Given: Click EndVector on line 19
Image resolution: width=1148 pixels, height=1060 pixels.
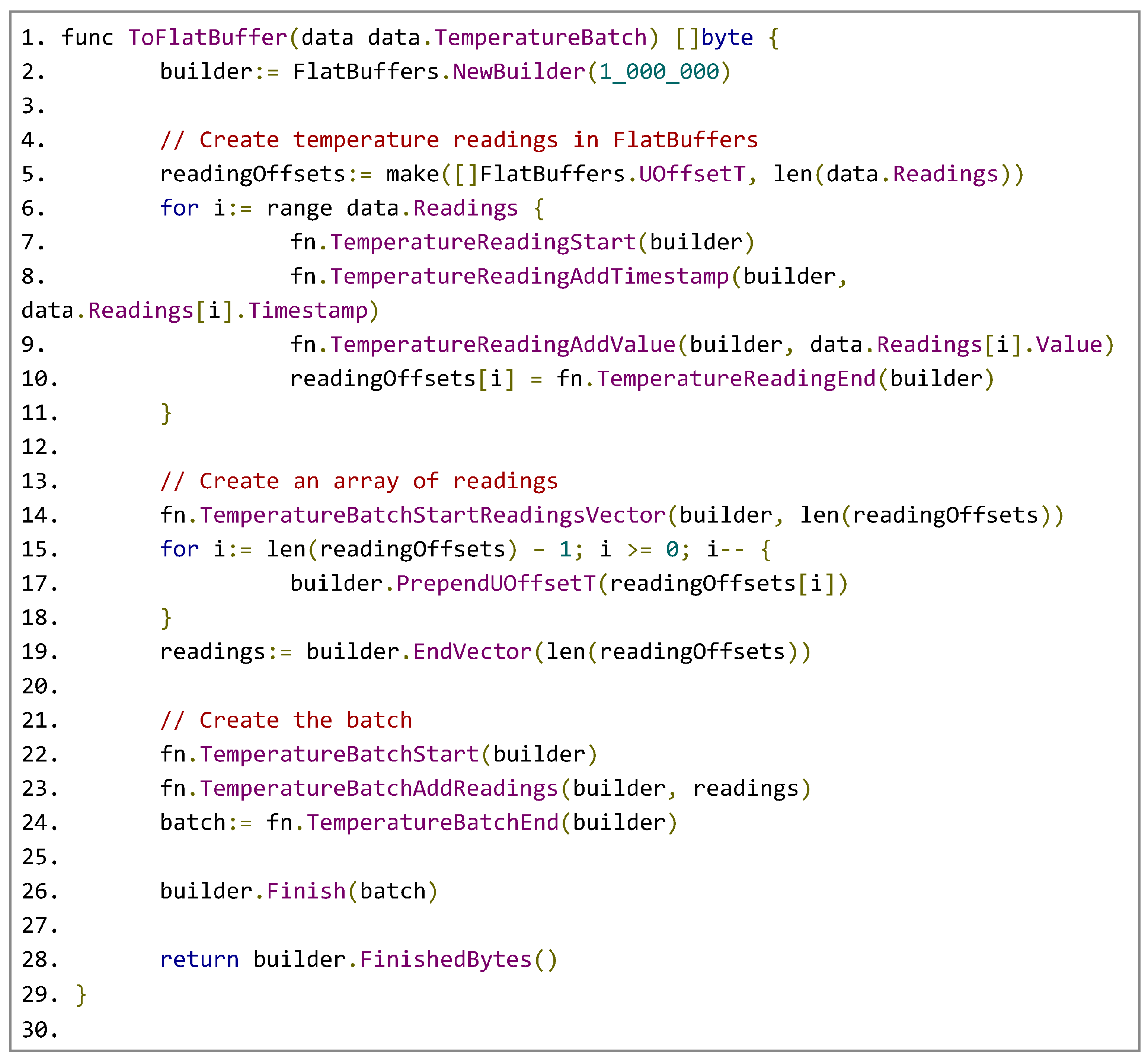Looking at the screenshot, I should click(473, 652).
